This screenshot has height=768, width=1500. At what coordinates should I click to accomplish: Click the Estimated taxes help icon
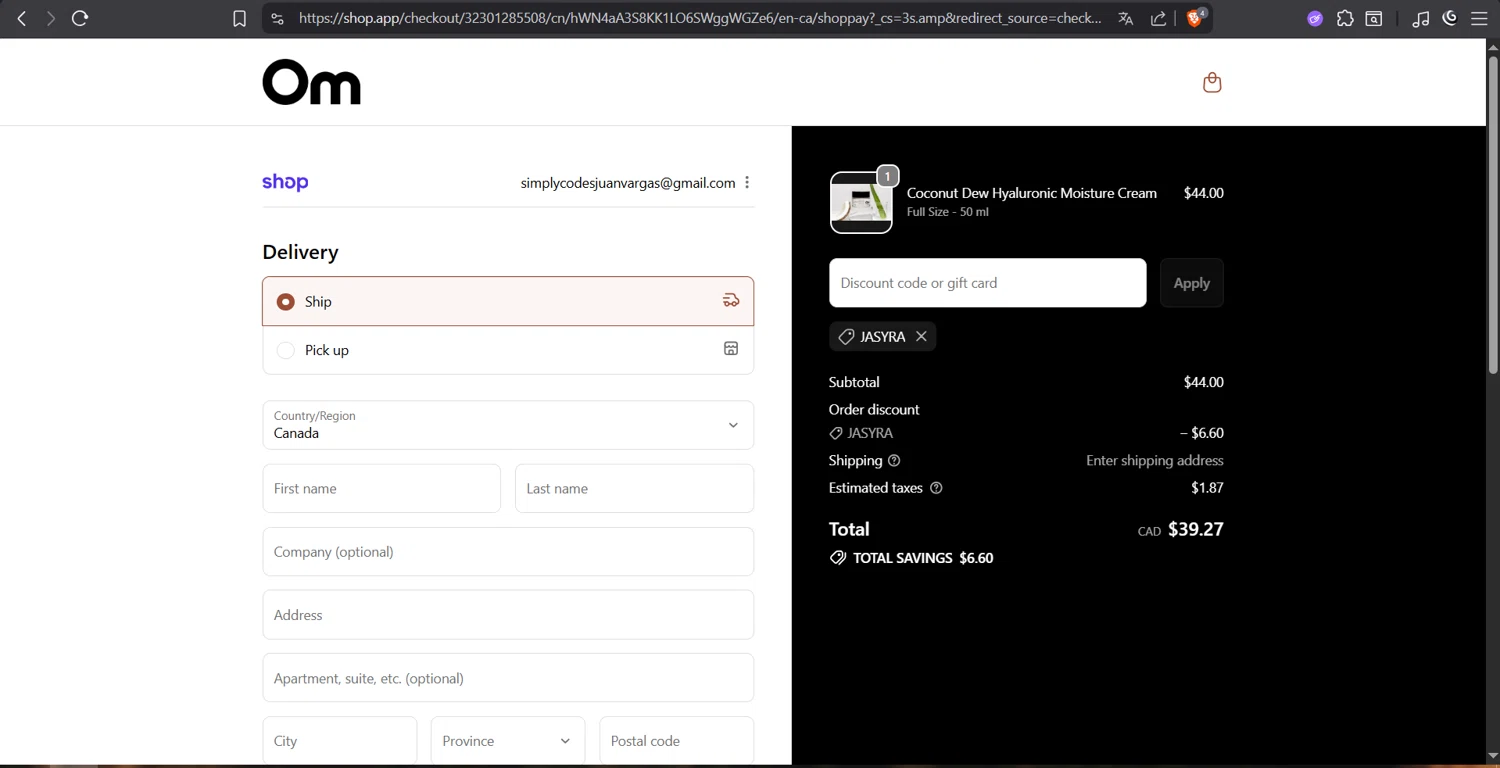click(936, 488)
